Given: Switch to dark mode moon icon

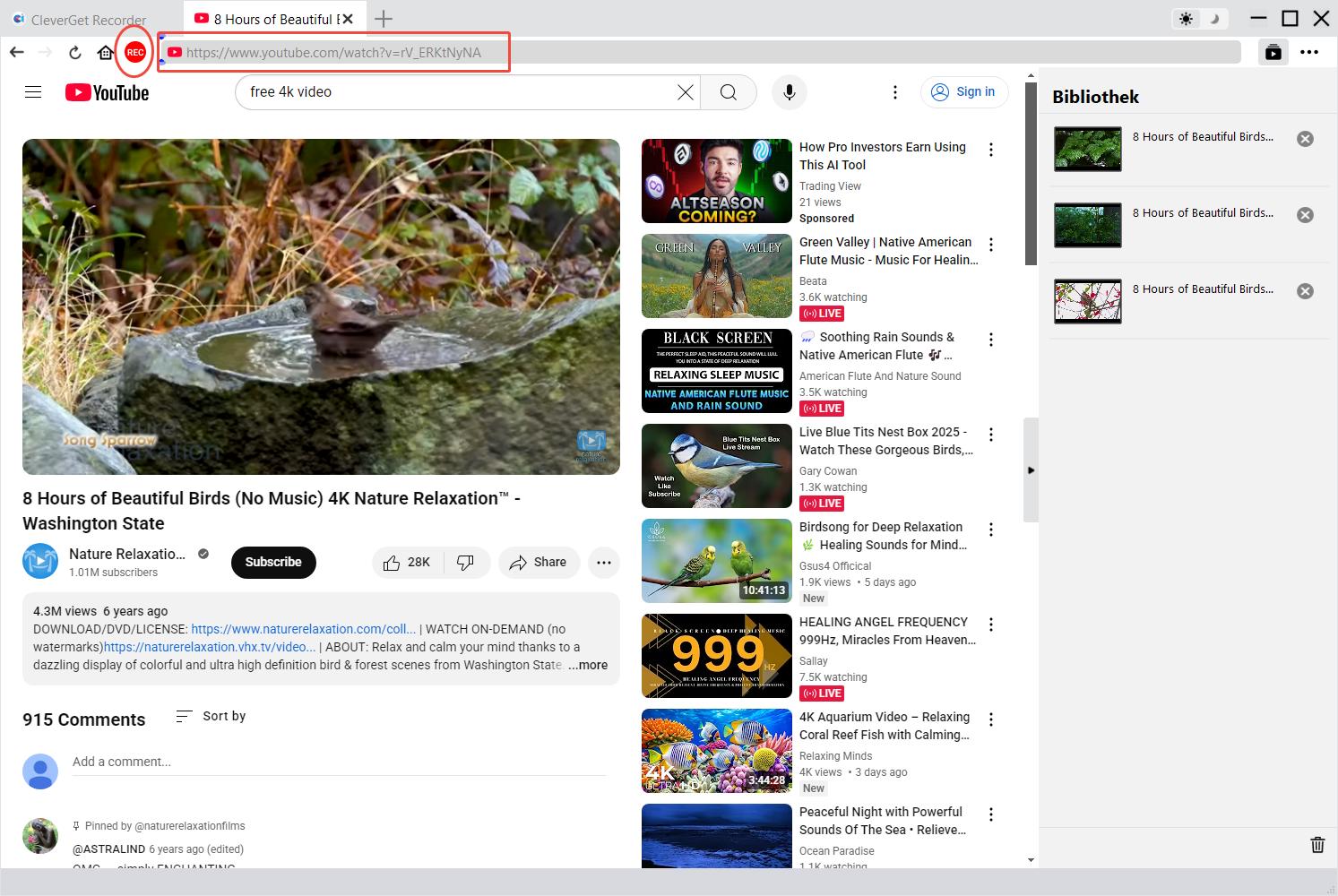Looking at the screenshot, I should tap(1214, 19).
